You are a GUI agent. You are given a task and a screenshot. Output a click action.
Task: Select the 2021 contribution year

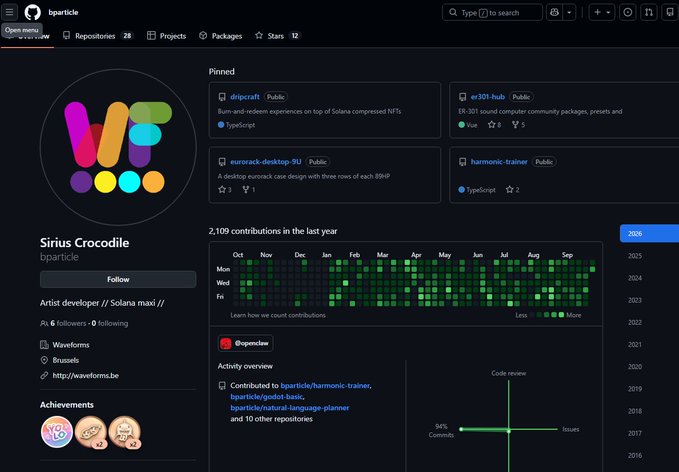635,344
